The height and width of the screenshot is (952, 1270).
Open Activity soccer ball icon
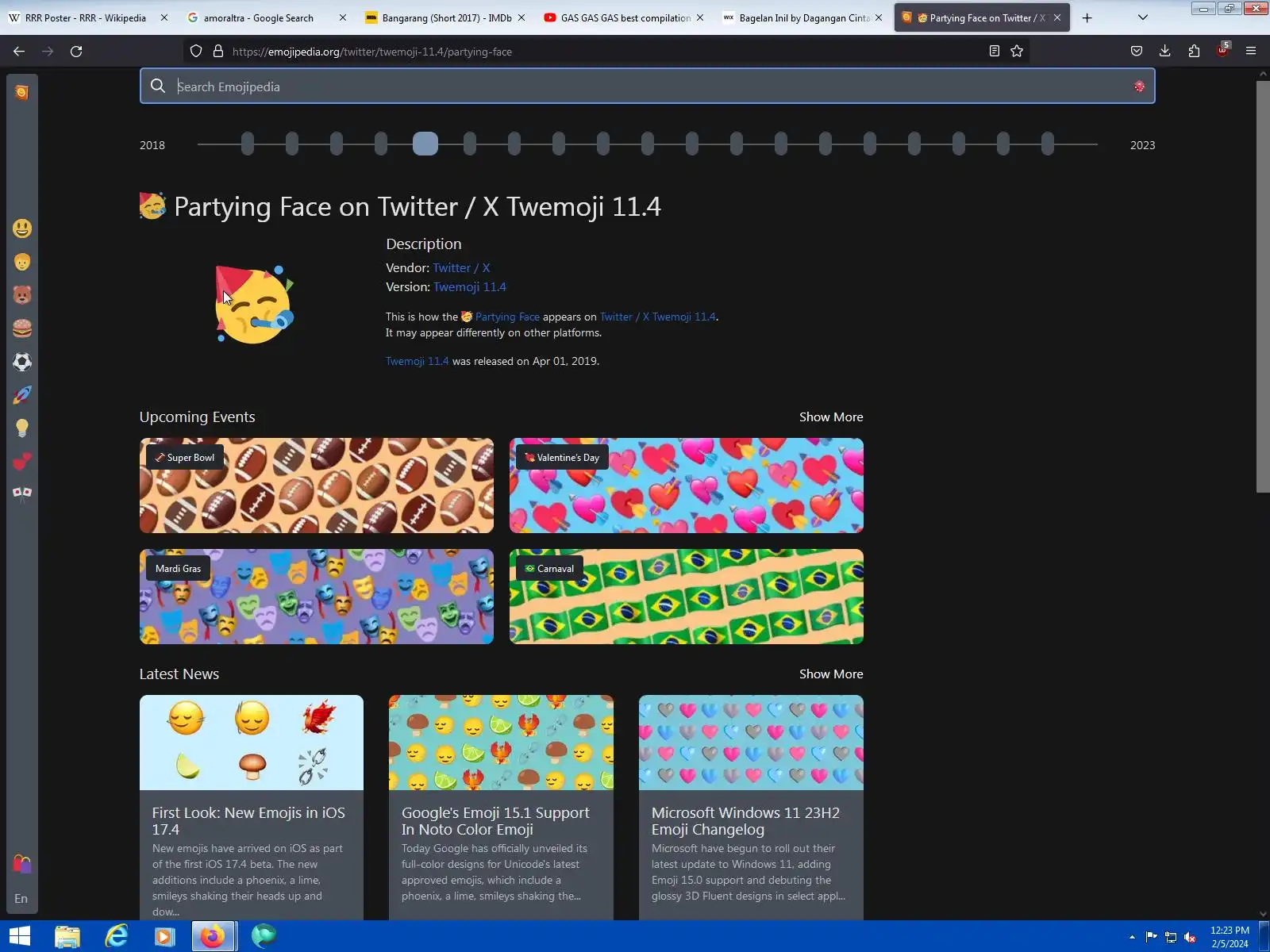22,362
